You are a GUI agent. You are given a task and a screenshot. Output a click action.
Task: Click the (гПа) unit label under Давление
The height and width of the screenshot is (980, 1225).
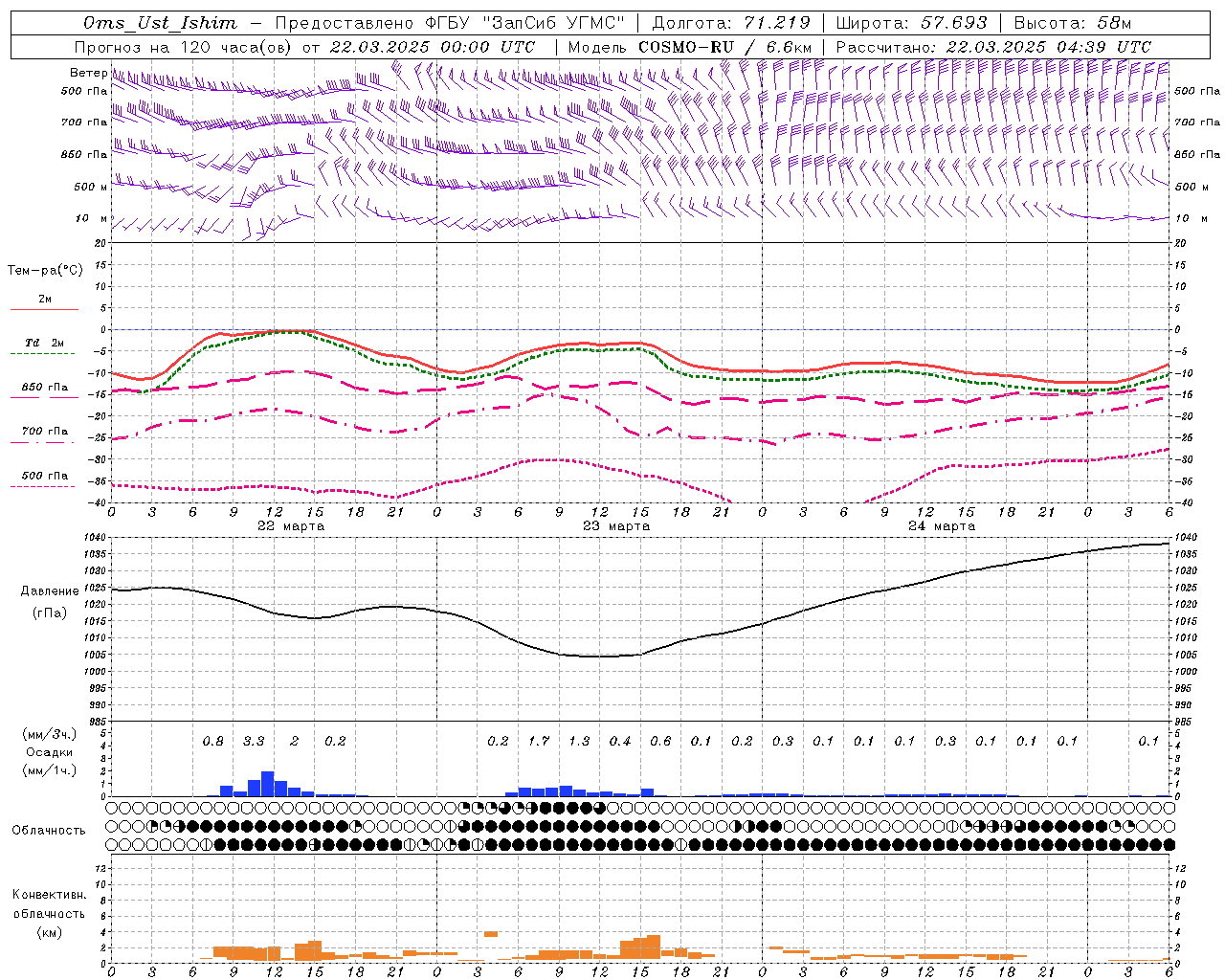pos(49,612)
